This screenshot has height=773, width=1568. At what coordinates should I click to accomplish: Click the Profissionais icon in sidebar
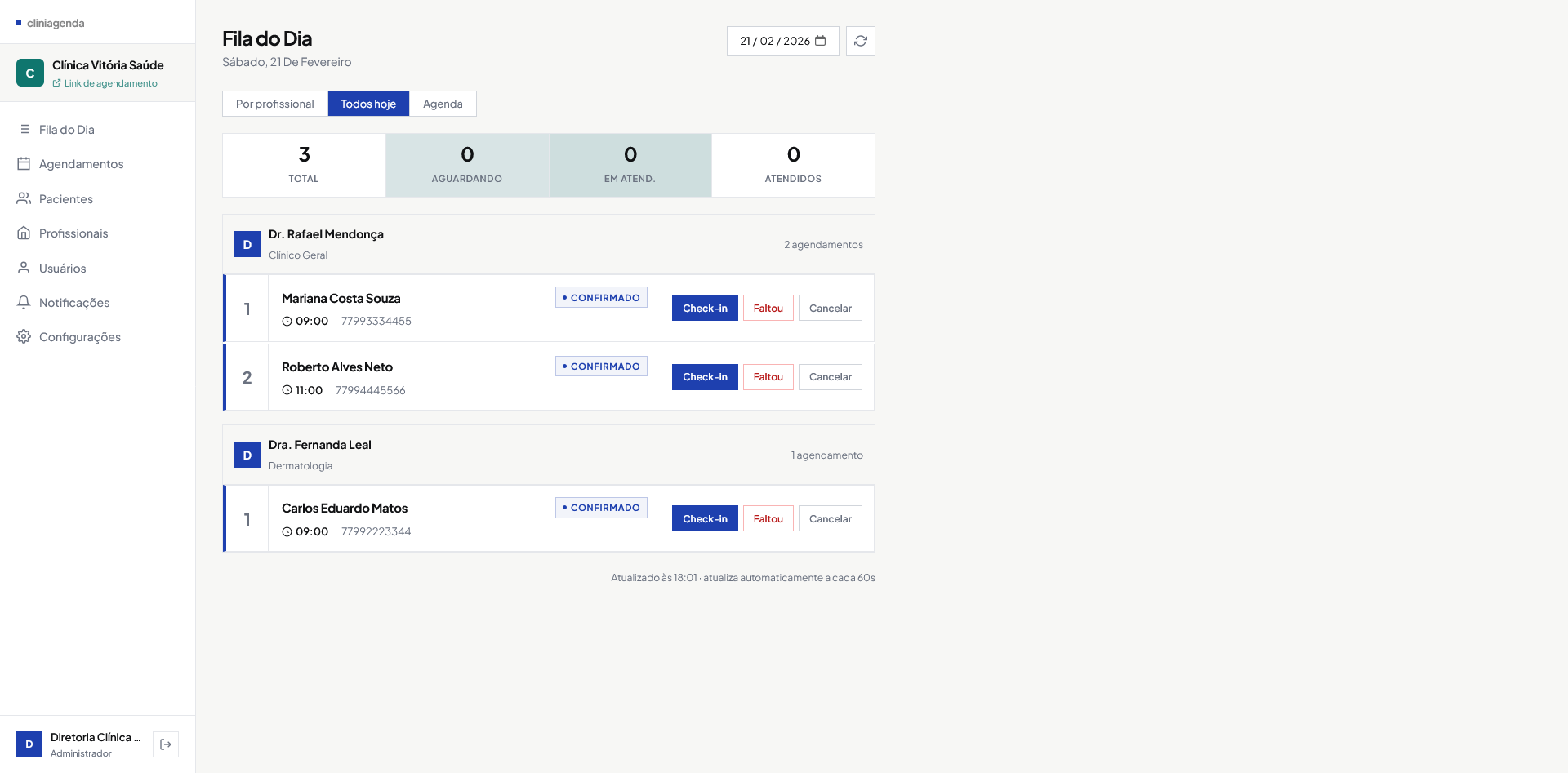tap(24, 233)
